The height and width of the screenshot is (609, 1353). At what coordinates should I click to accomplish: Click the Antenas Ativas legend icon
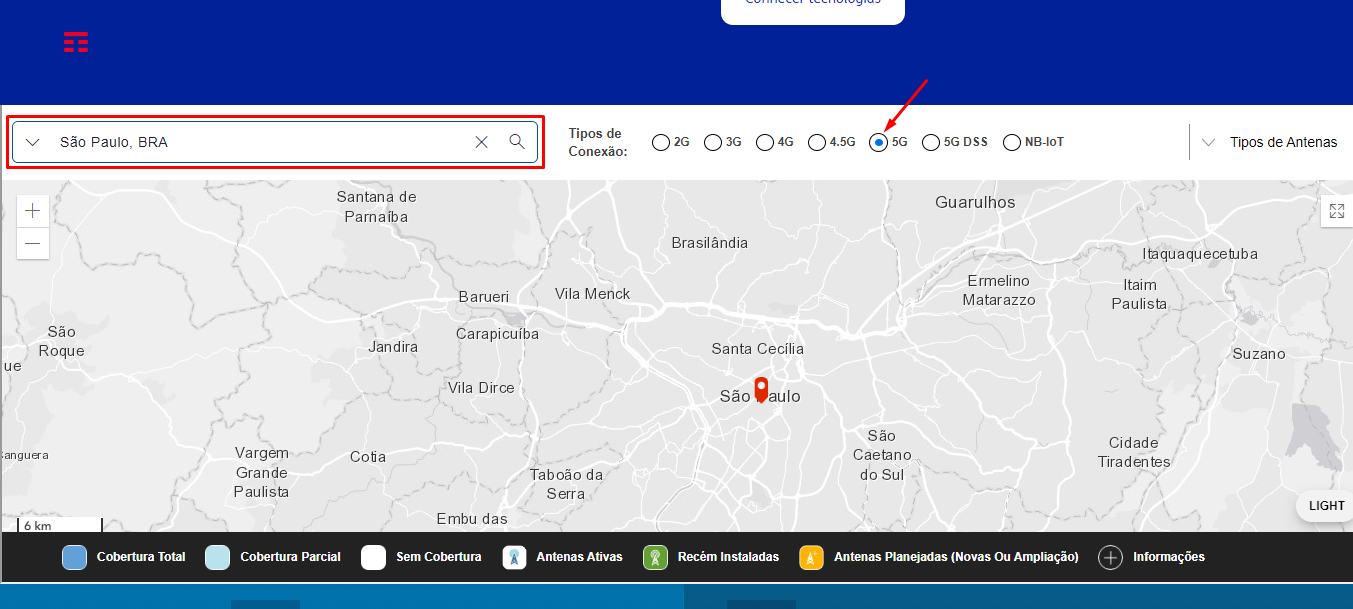(x=514, y=557)
